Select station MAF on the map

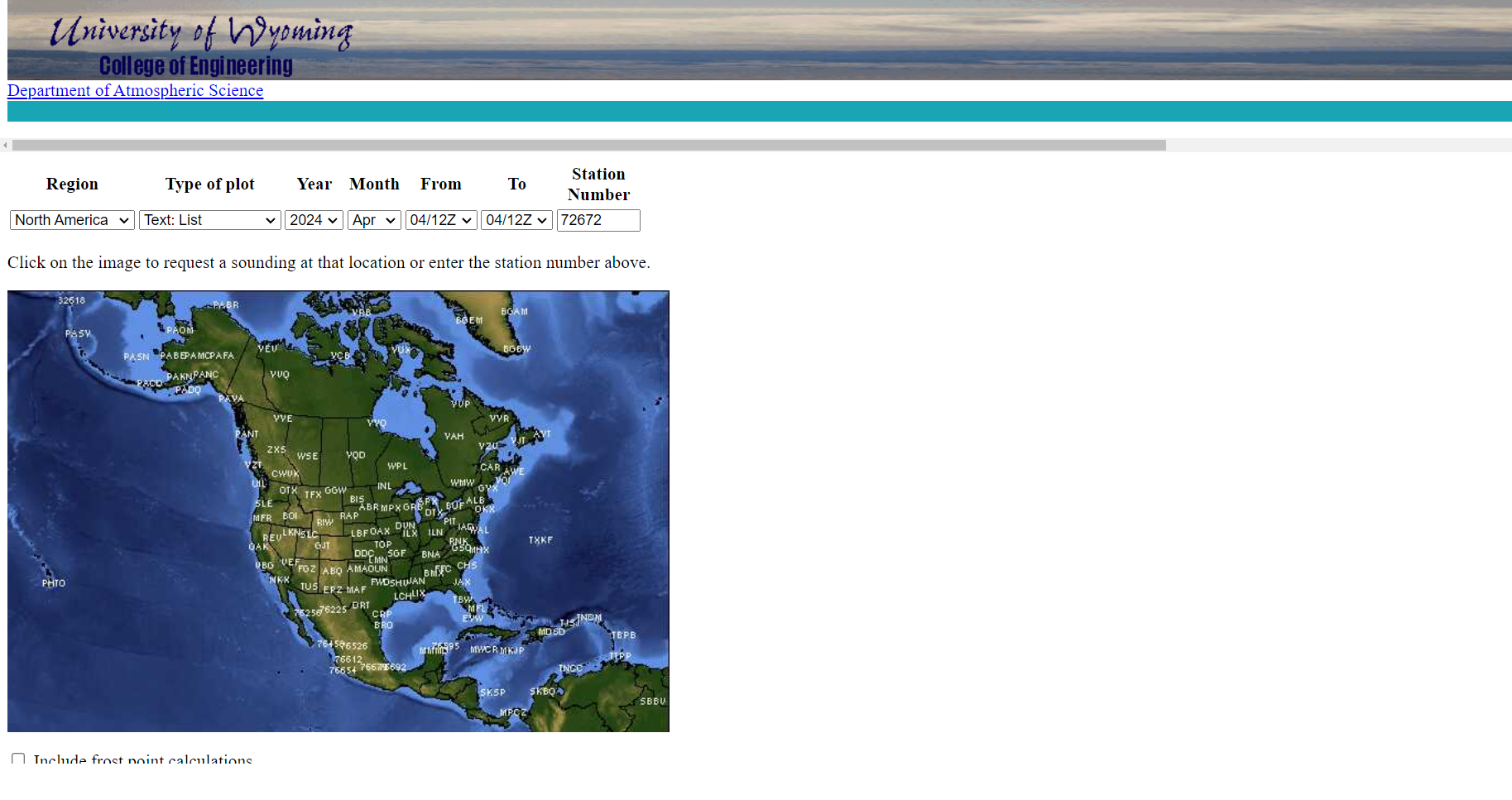(x=356, y=591)
